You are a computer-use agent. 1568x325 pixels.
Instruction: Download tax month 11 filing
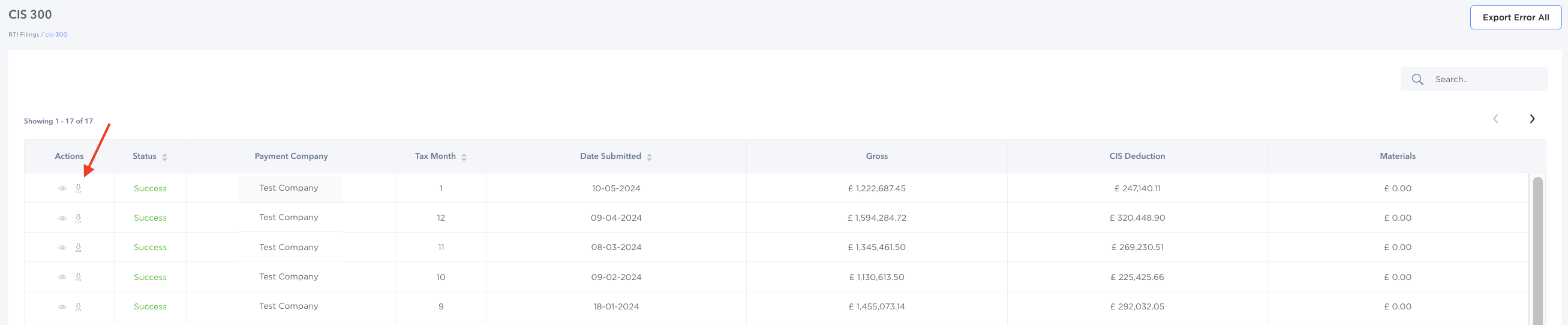[79, 248]
